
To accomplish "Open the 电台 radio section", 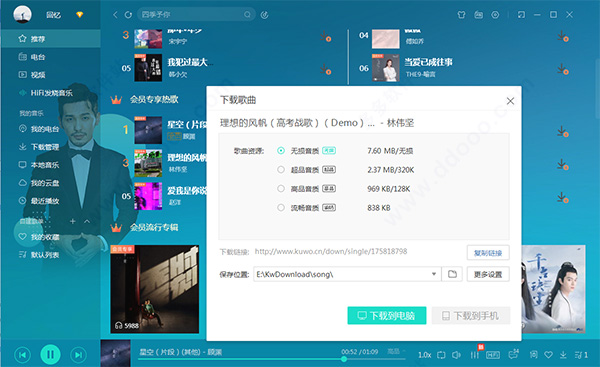I will click(38, 57).
